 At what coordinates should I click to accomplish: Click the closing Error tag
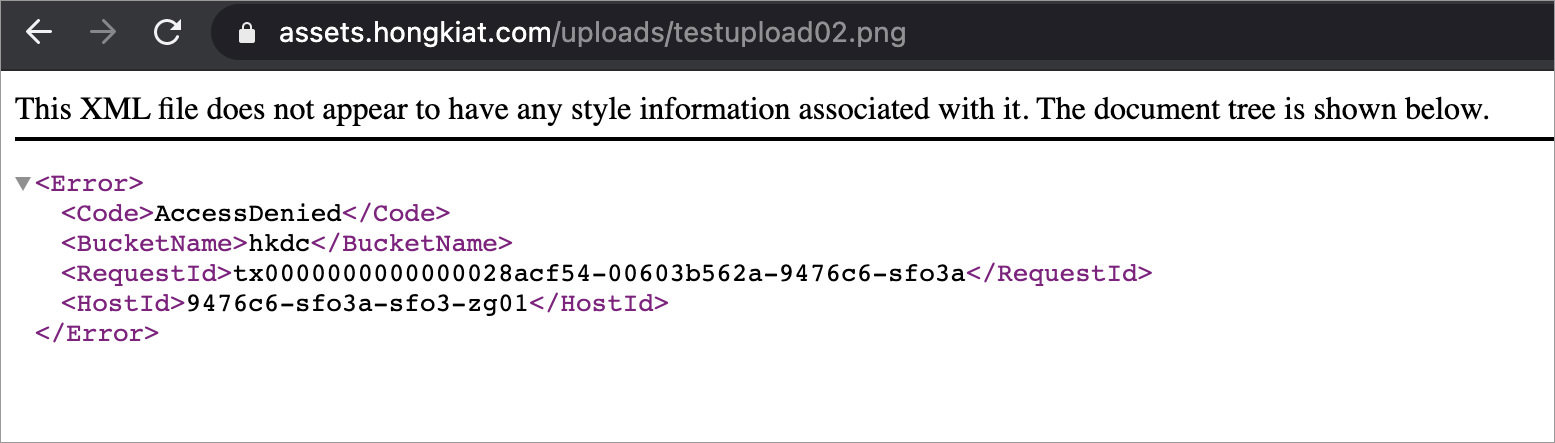pos(97,334)
